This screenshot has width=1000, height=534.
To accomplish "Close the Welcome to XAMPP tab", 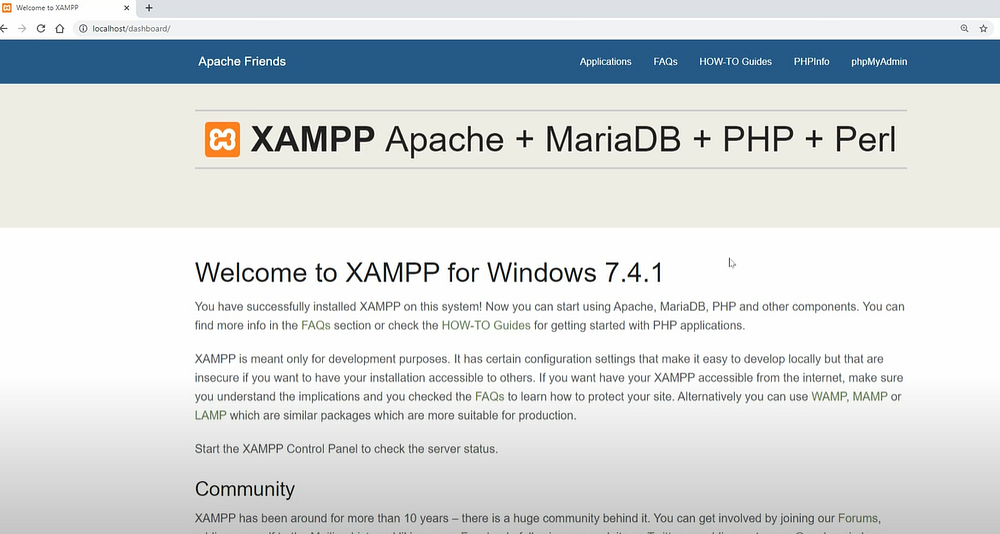I will (126, 8).
